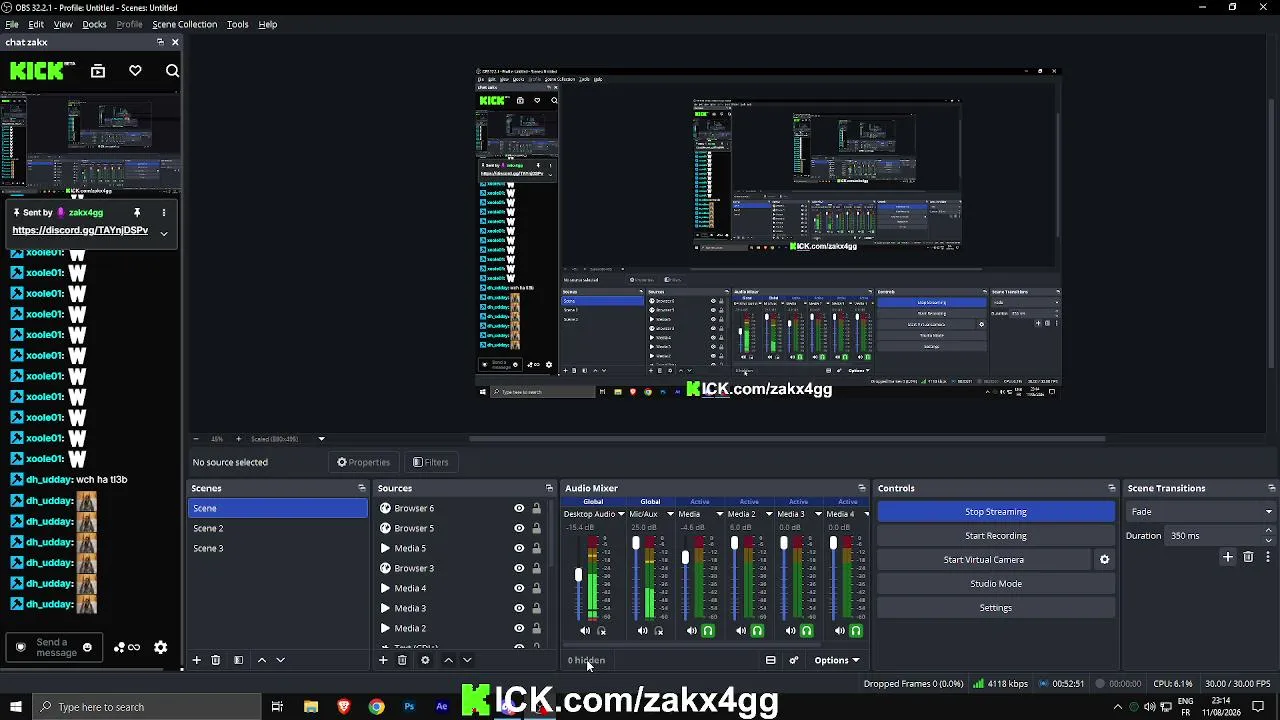
Task: Open Desktop Audio channel dropdown
Action: 621,514
